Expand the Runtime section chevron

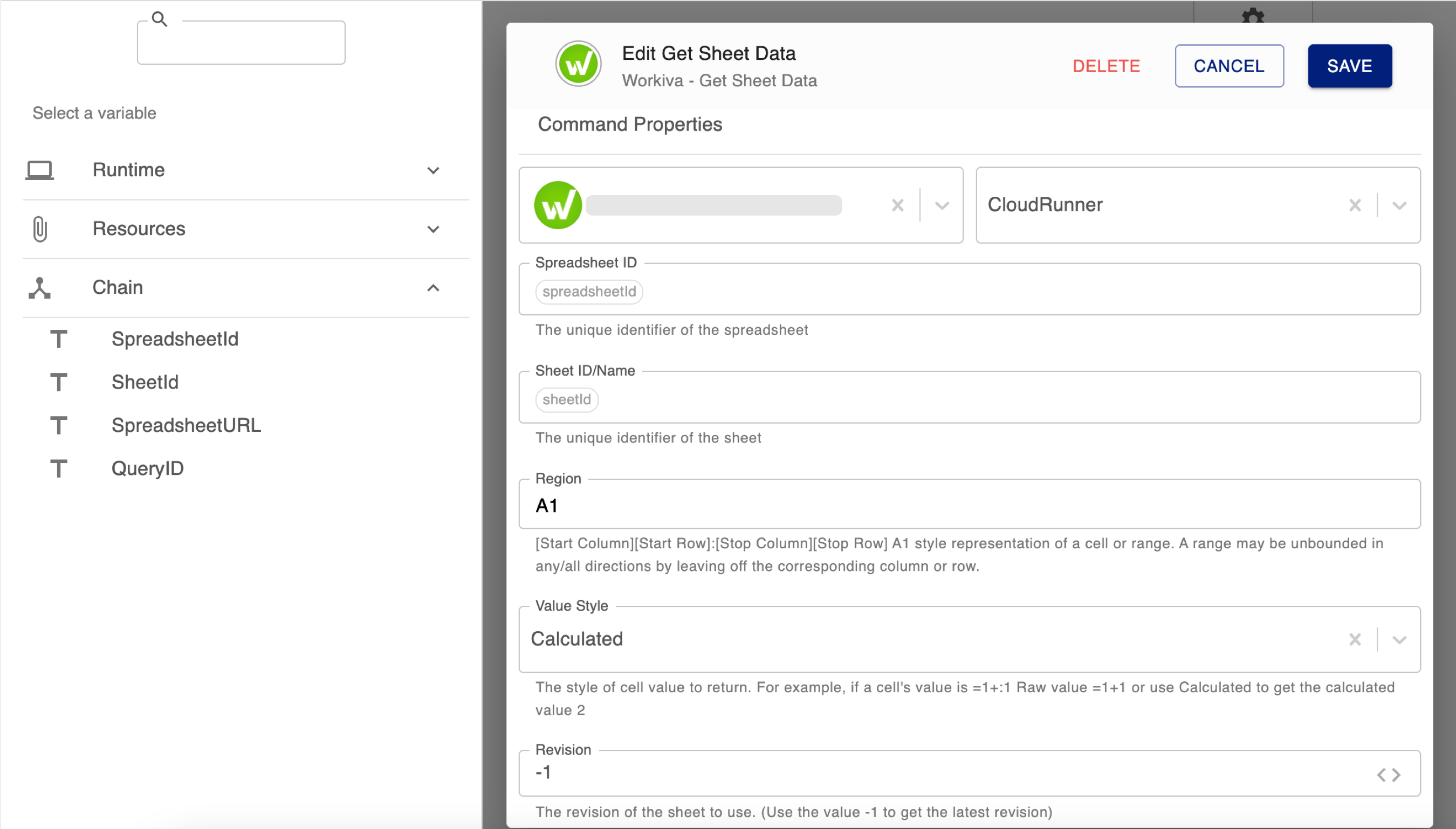coord(434,170)
